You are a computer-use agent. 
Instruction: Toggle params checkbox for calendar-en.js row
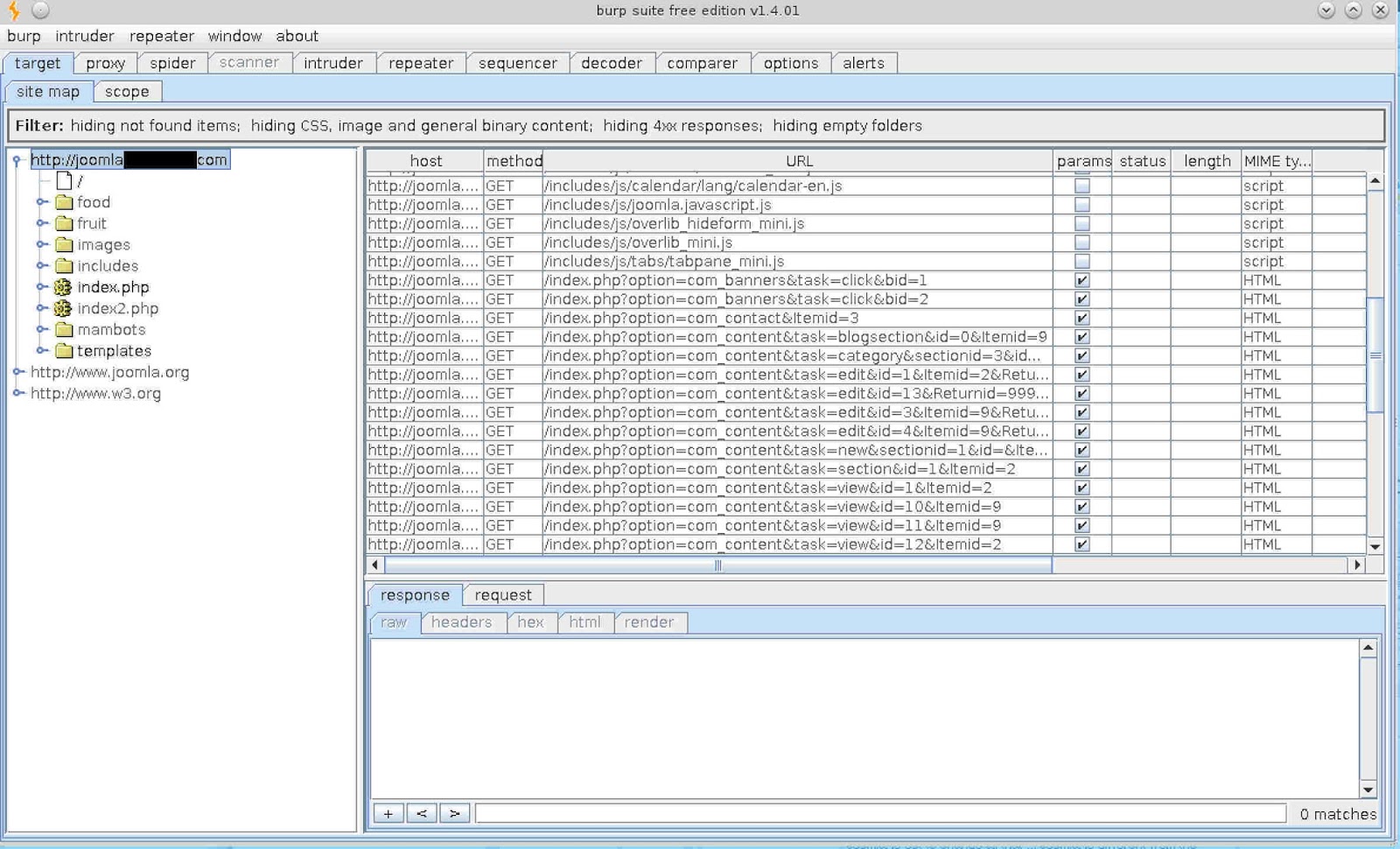point(1082,186)
